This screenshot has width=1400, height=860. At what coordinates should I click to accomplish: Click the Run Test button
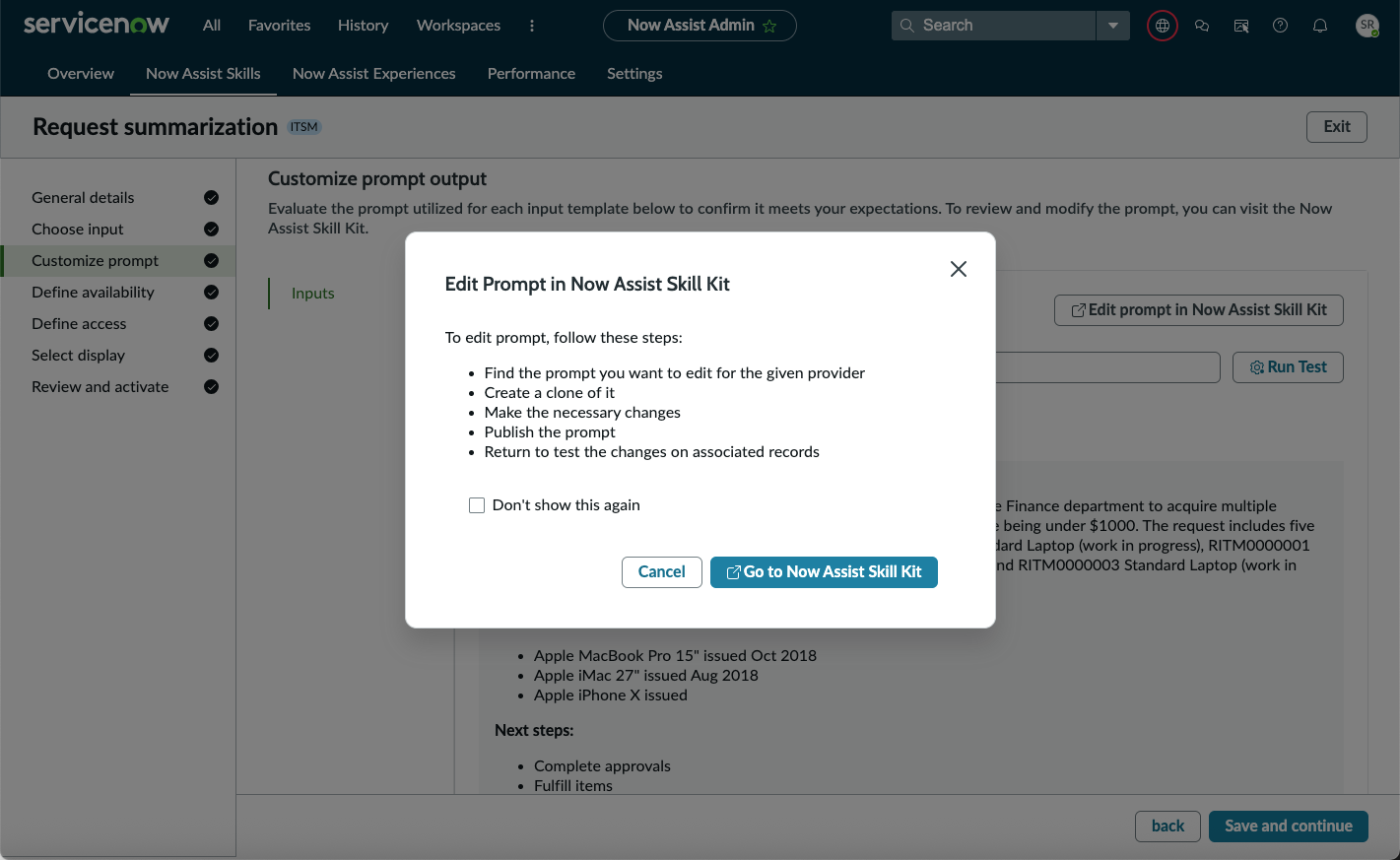pos(1288,367)
